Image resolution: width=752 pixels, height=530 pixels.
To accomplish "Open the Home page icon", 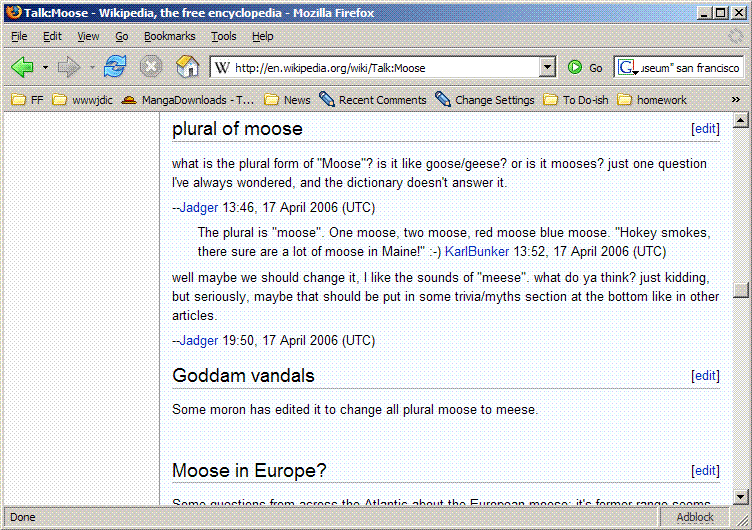I will click(x=186, y=67).
